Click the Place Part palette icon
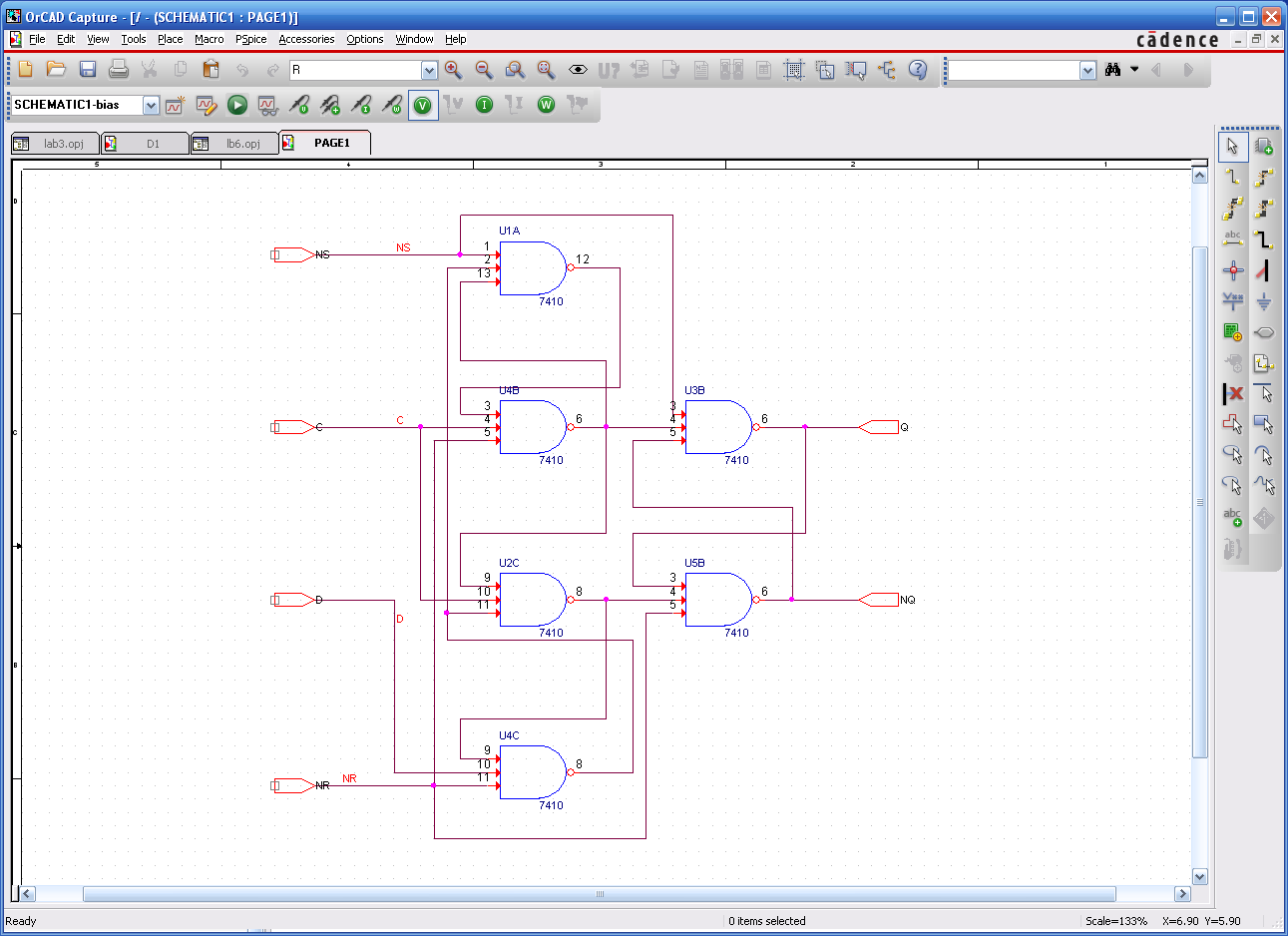The width and height of the screenshot is (1288, 936). (x=1264, y=147)
